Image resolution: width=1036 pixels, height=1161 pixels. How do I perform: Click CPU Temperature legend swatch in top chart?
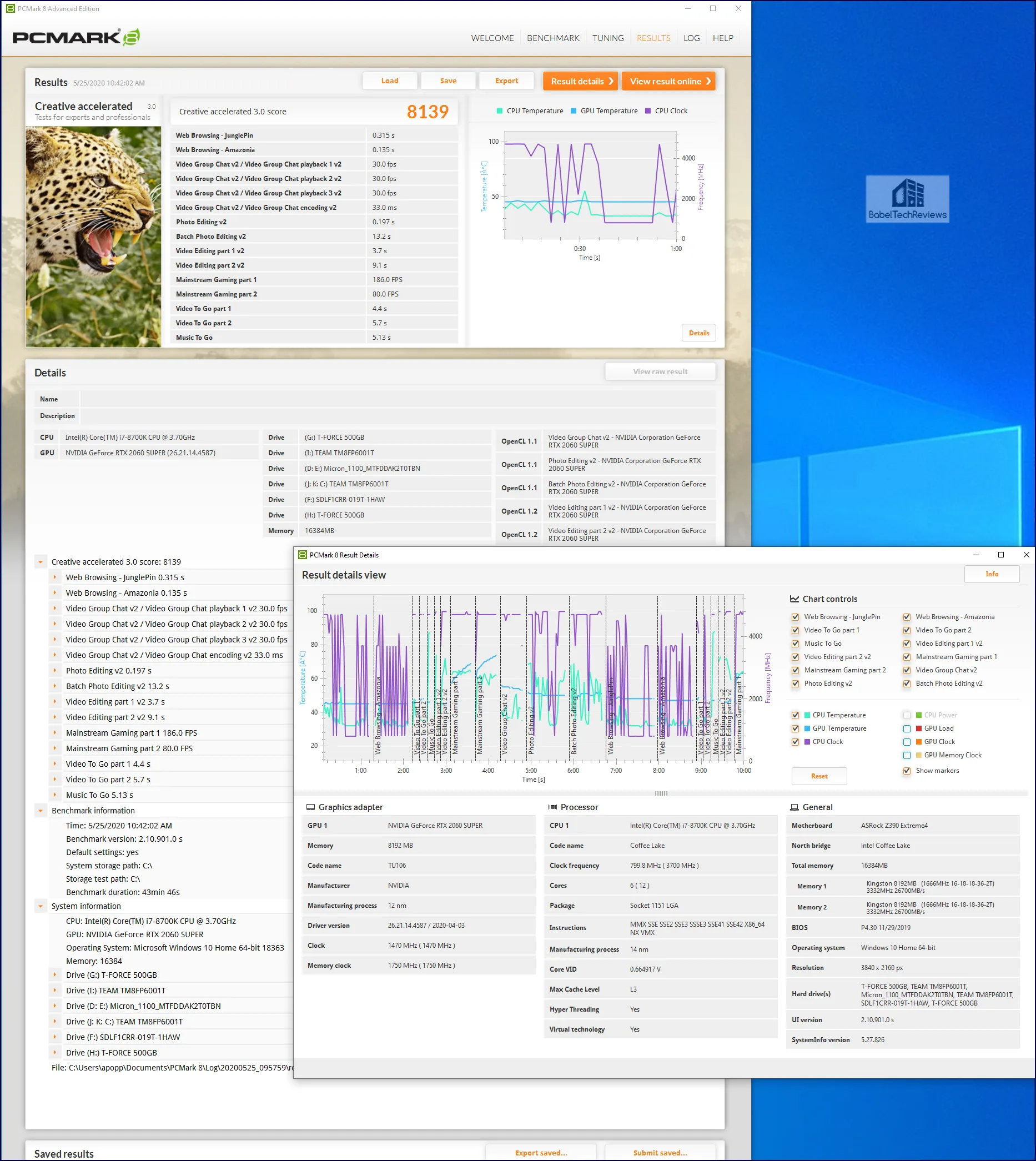point(499,111)
